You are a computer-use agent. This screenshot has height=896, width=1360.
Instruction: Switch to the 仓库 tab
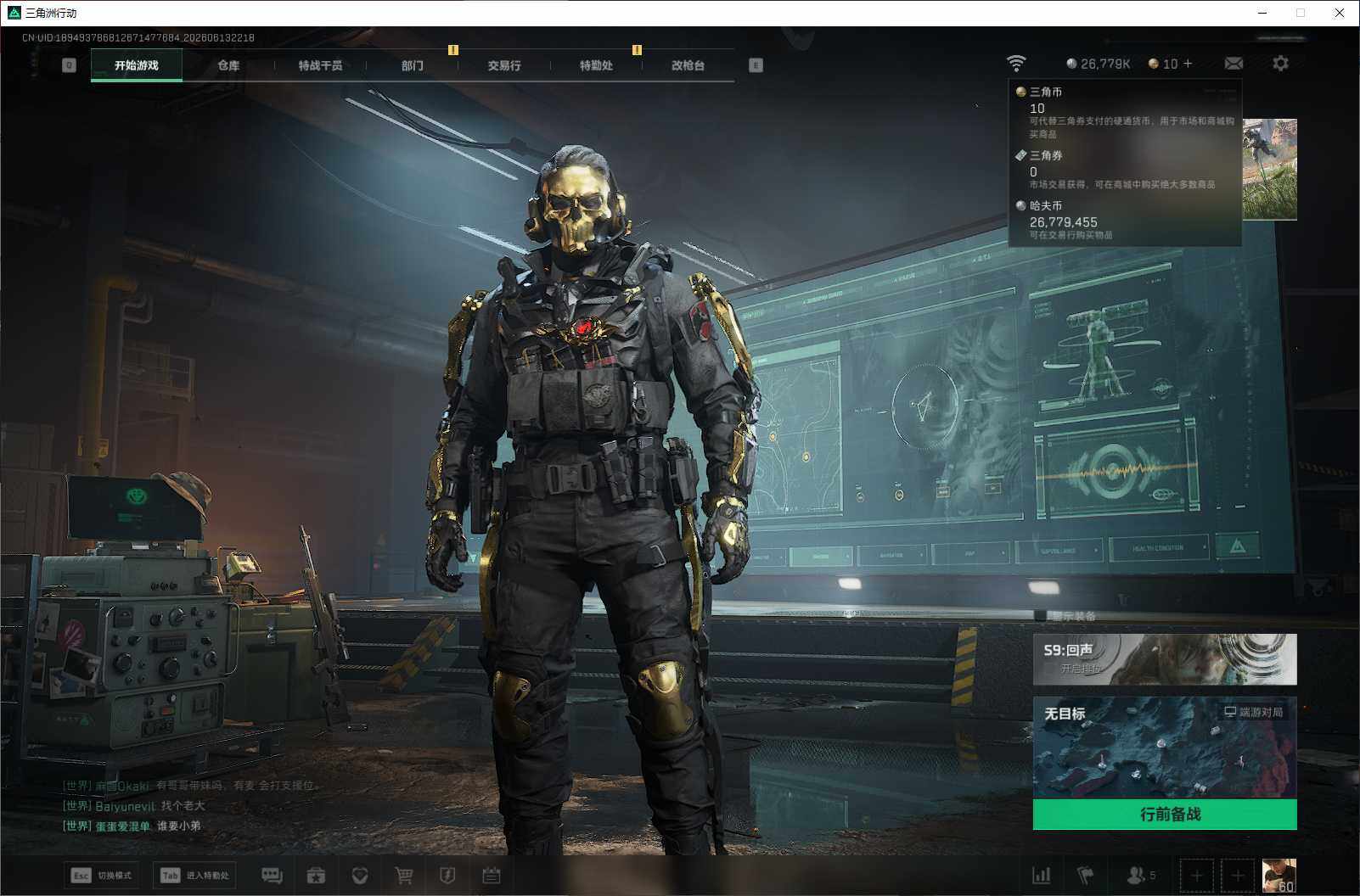point(228,65)
